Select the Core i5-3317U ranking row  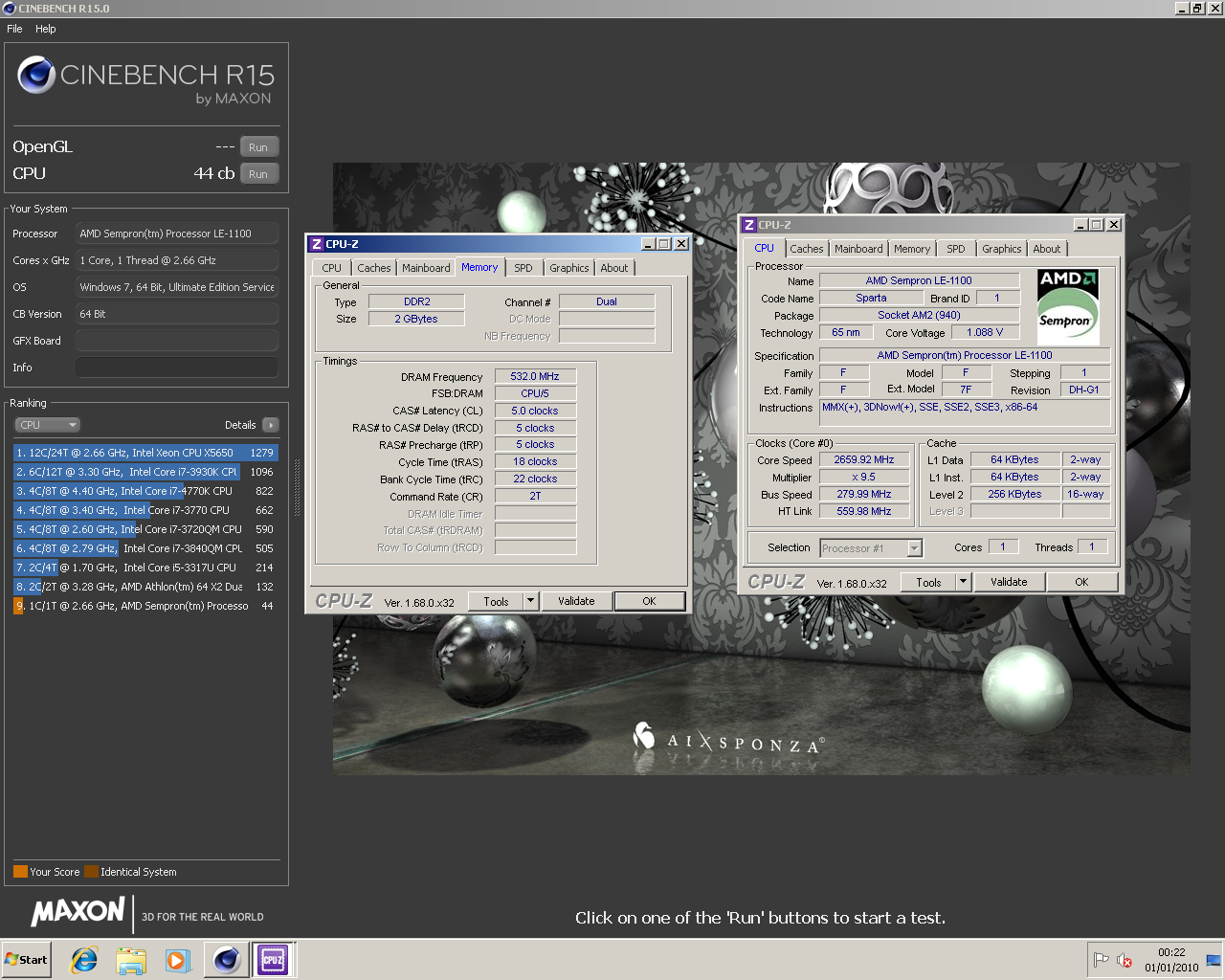(145, 568)
